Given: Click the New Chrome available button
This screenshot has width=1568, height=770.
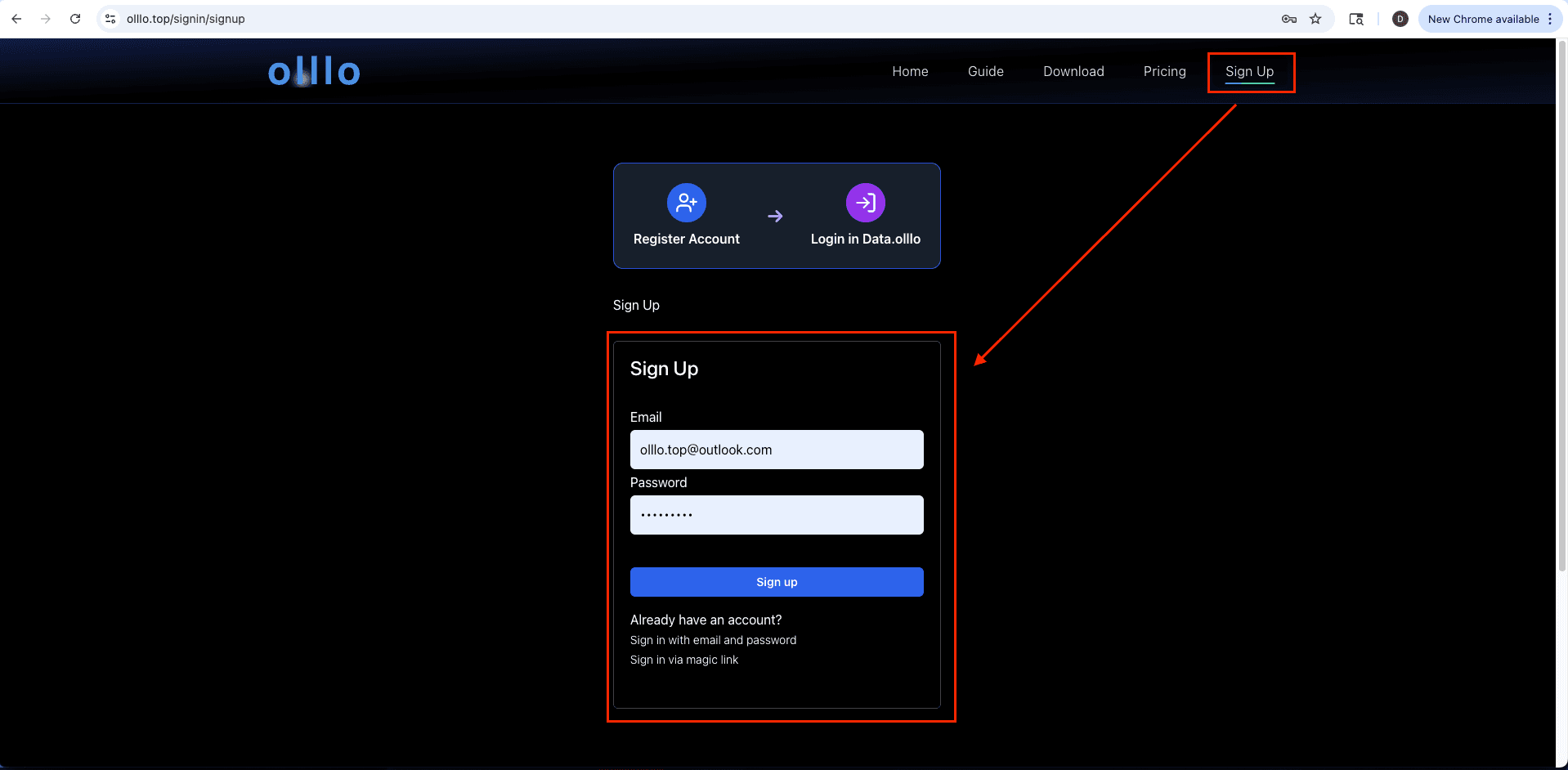Looking at the screenshot, I should 1484,18.
